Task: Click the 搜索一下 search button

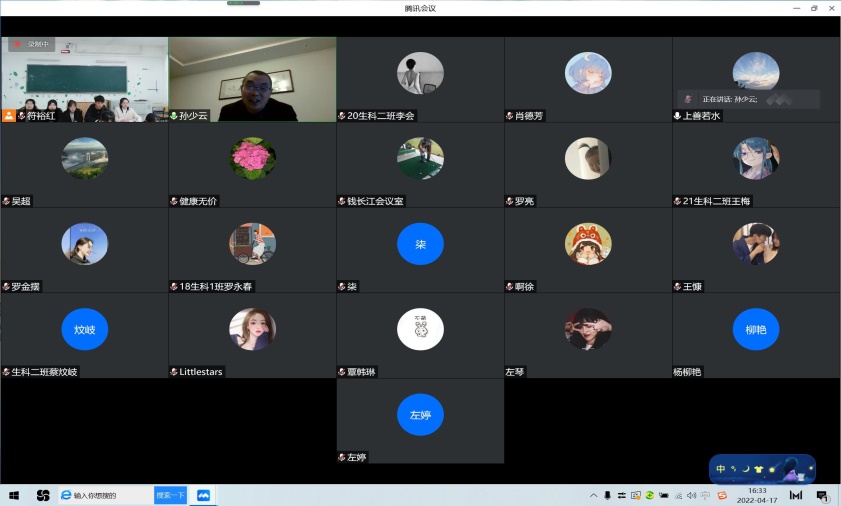Action: point(170,495)
